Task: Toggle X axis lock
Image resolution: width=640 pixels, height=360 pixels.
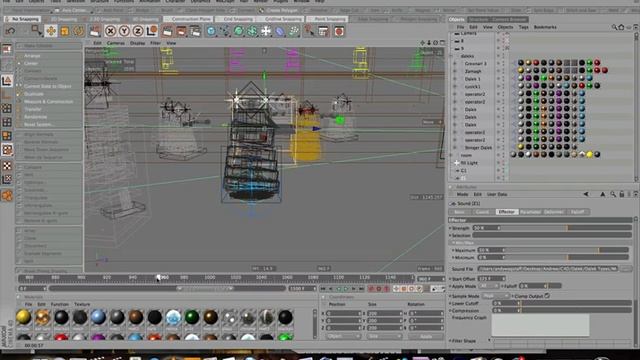Action: point(110,31)
